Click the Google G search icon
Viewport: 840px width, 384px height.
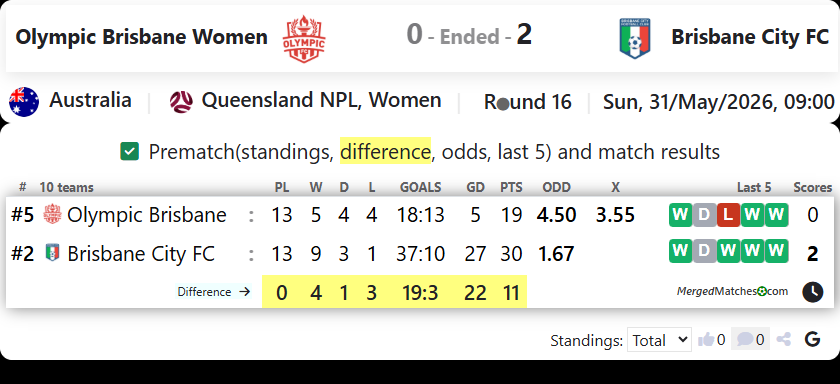coord(813,339)
